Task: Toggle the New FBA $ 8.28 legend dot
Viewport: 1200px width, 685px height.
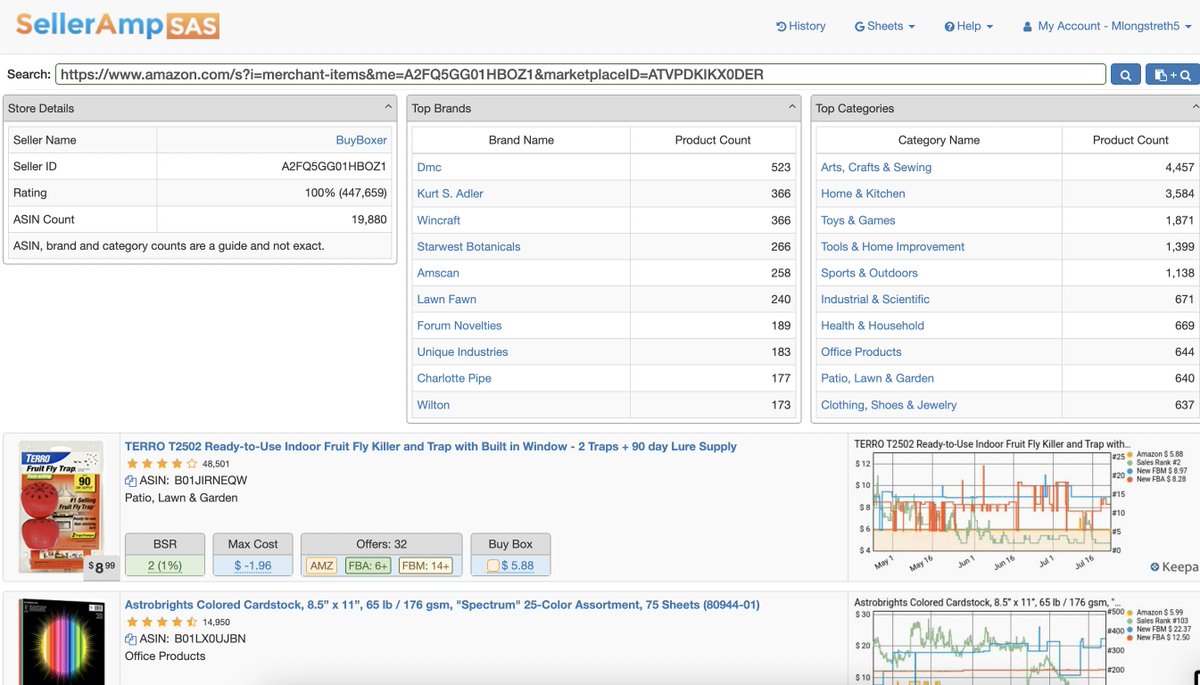Action: click(1131, 480)
